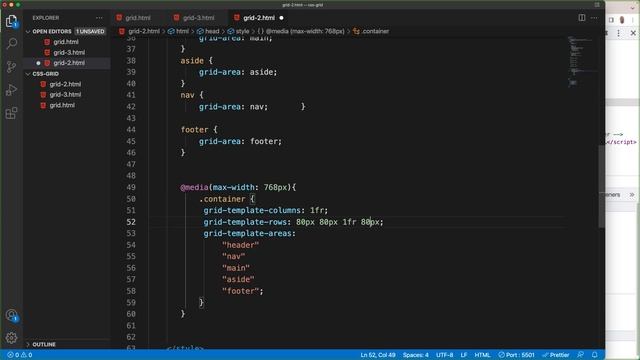Open the Search view in activity bar
The width and height of the screenshot is (640, 360).
(x=11, y=43)
